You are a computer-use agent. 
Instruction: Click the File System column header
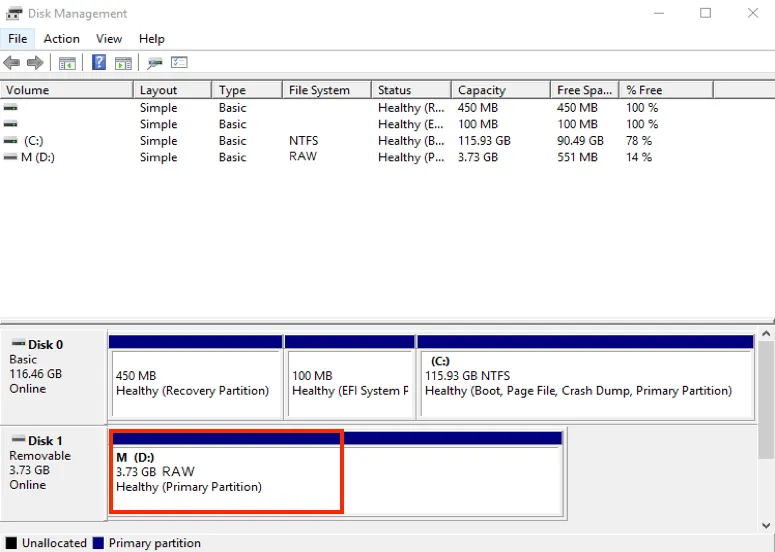[326, 90]
